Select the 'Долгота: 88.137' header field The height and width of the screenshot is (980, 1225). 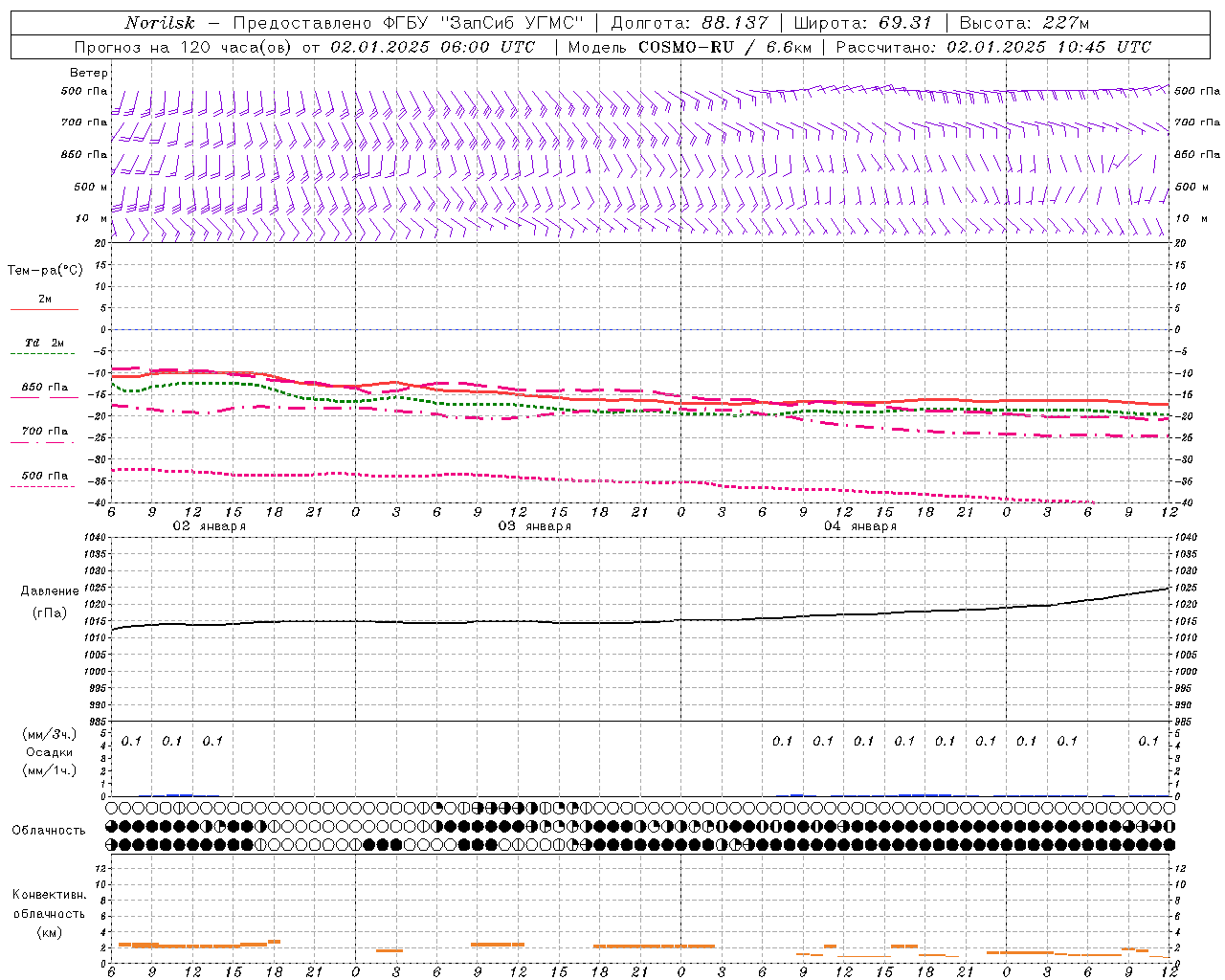click(689, 23)
